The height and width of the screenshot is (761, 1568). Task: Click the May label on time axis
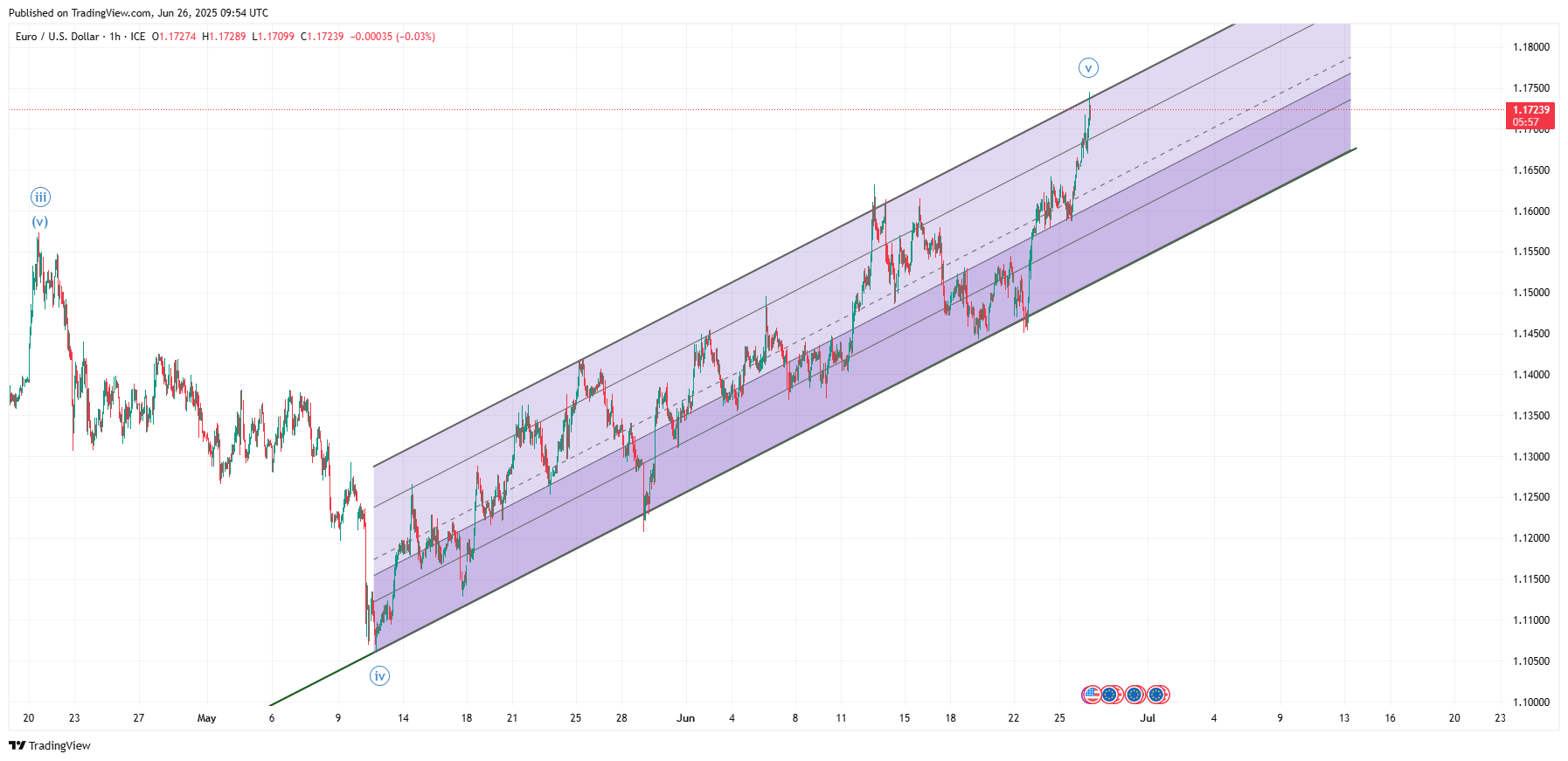click(x=206, y=718)
